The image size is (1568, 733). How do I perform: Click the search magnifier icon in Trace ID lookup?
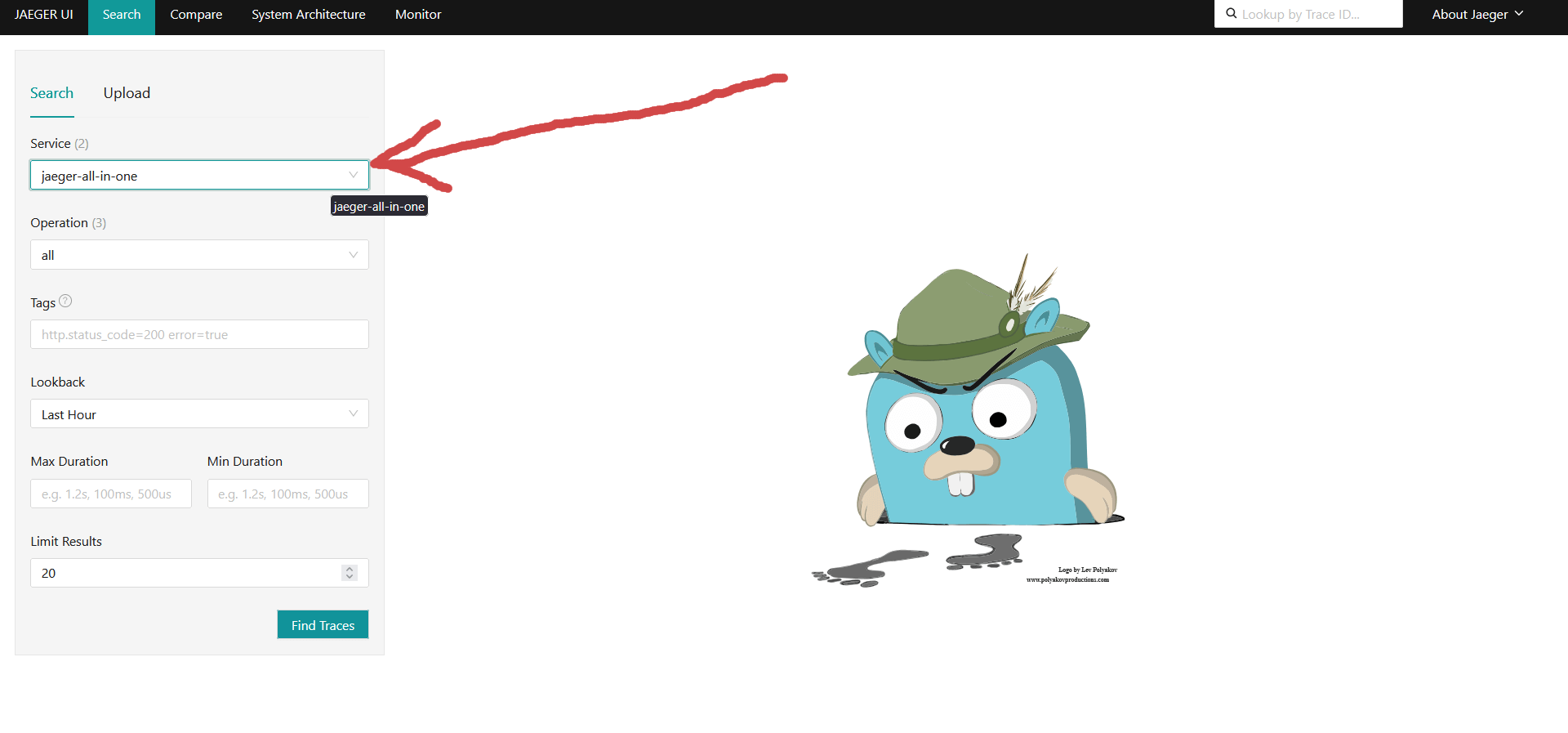pos(1232,14)
